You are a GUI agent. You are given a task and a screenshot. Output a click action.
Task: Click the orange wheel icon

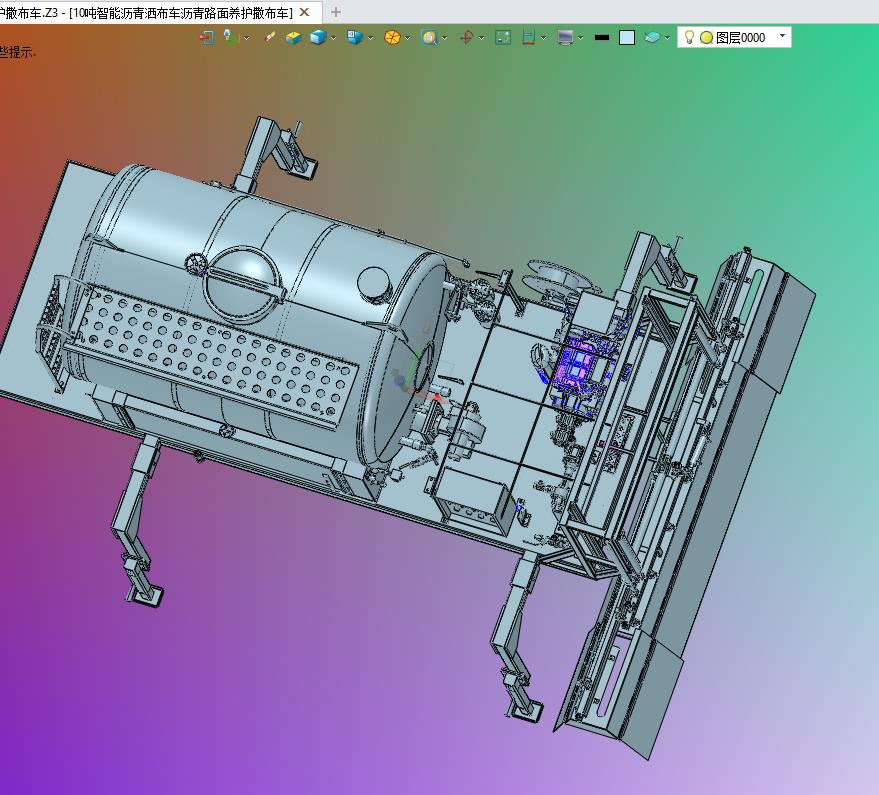point(392,37)
